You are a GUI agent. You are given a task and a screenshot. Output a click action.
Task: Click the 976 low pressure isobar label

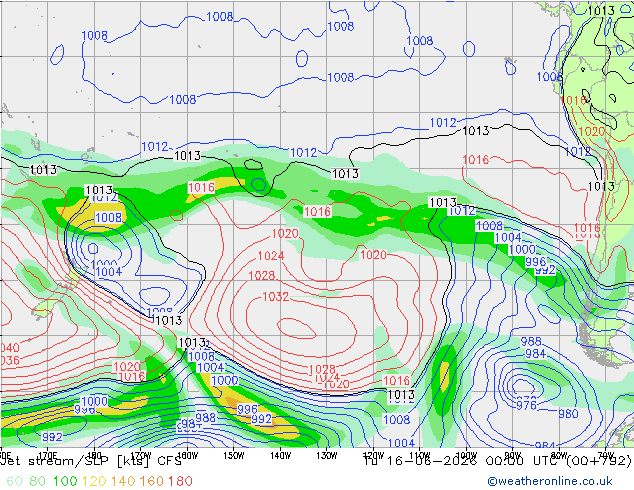pos(526,405)
